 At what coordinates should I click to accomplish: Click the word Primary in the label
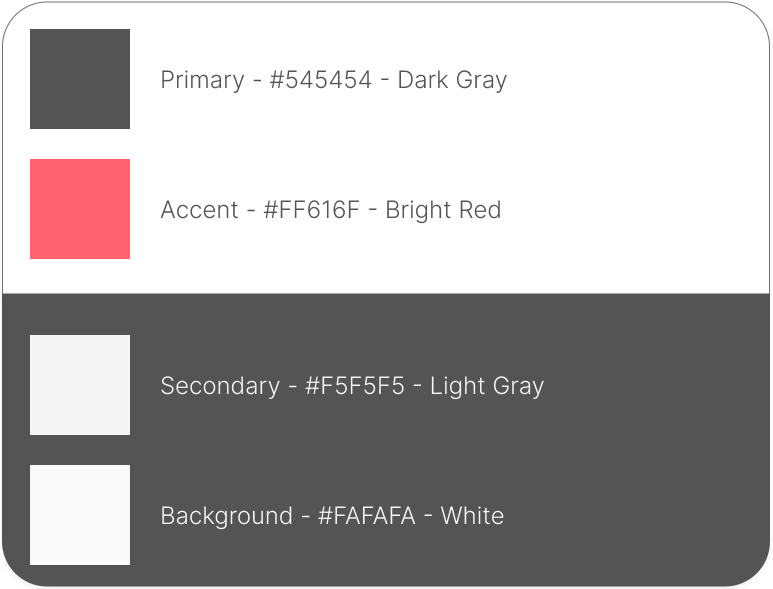pyautogui.click(x=202, y=80)
